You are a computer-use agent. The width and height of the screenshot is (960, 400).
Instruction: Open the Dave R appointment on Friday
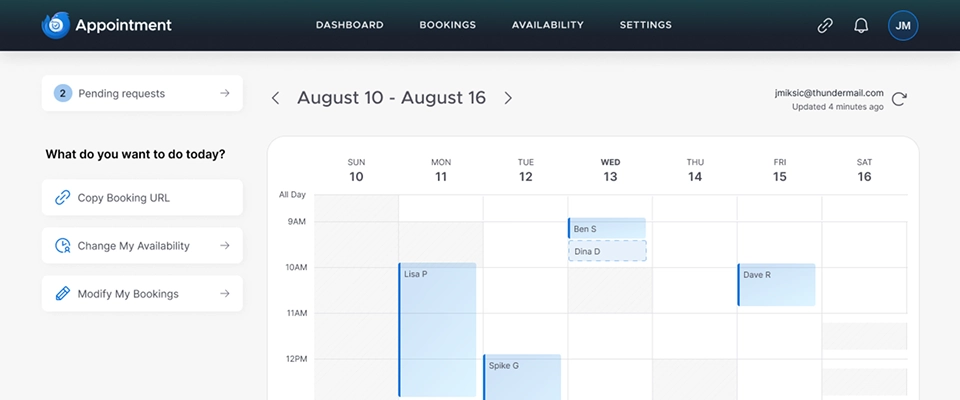pyautogui.click(x=777, y=285)
